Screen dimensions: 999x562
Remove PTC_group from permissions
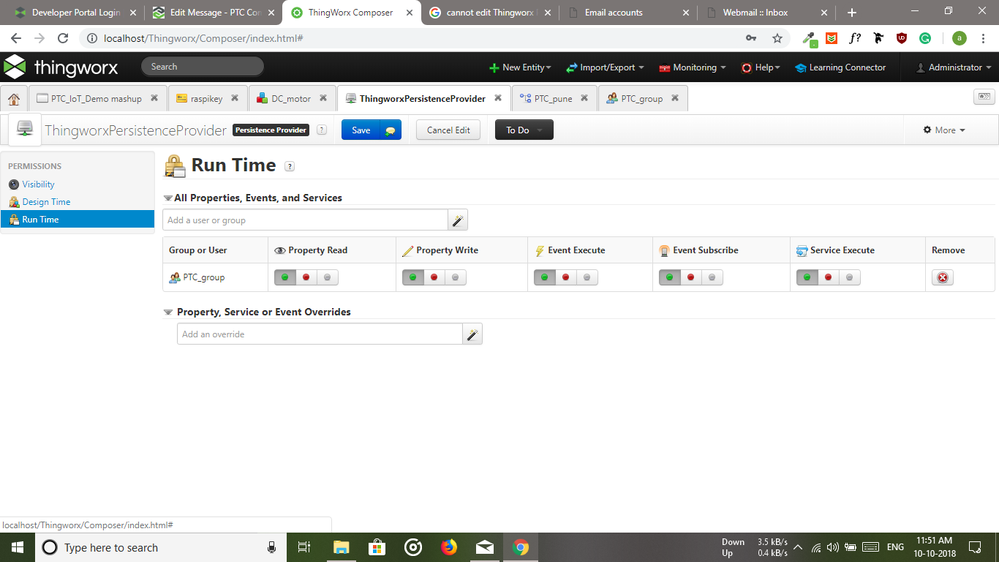(942, 278)
